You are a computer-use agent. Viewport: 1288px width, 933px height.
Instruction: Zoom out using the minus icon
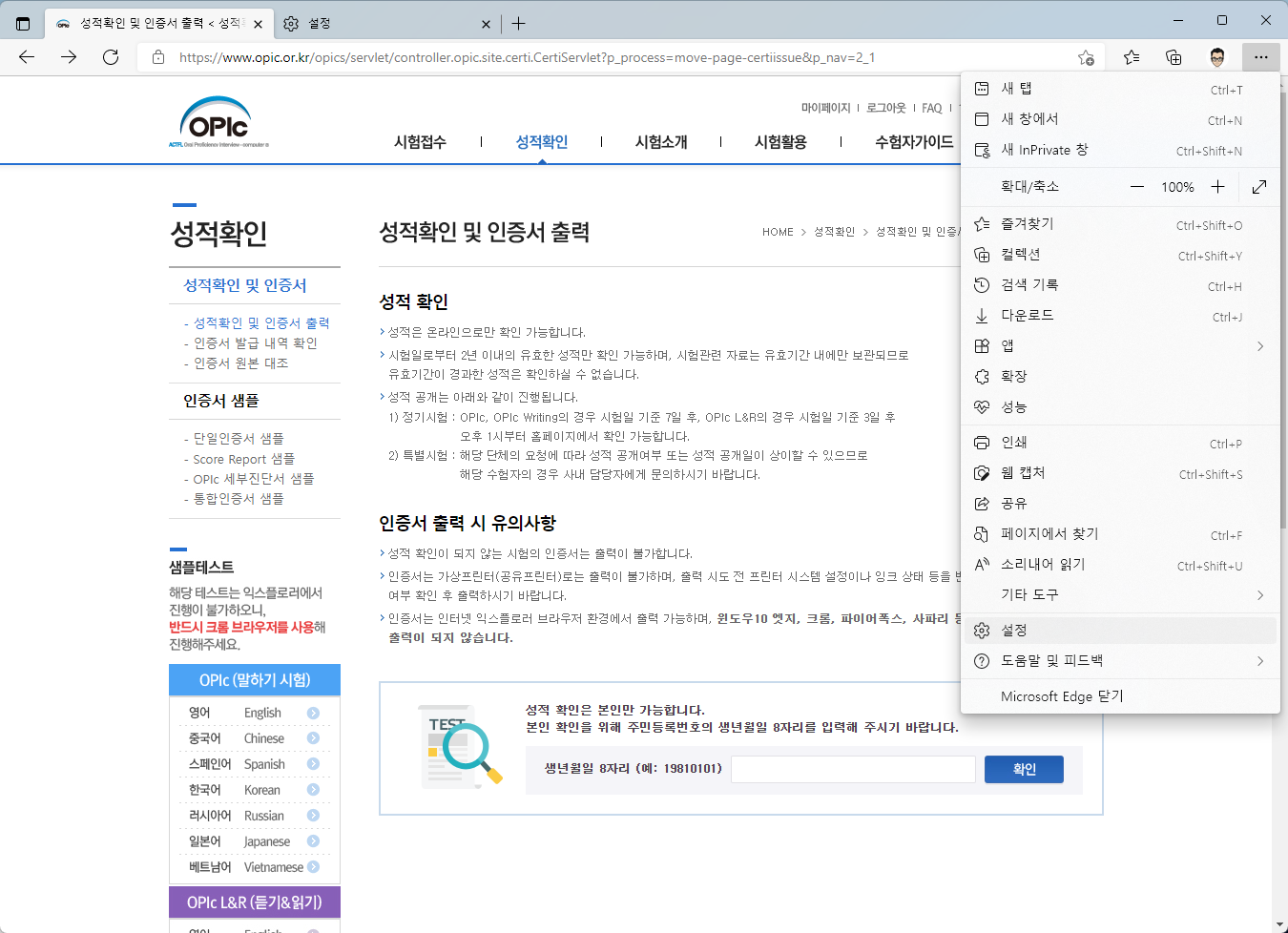tap(1137, 187)
